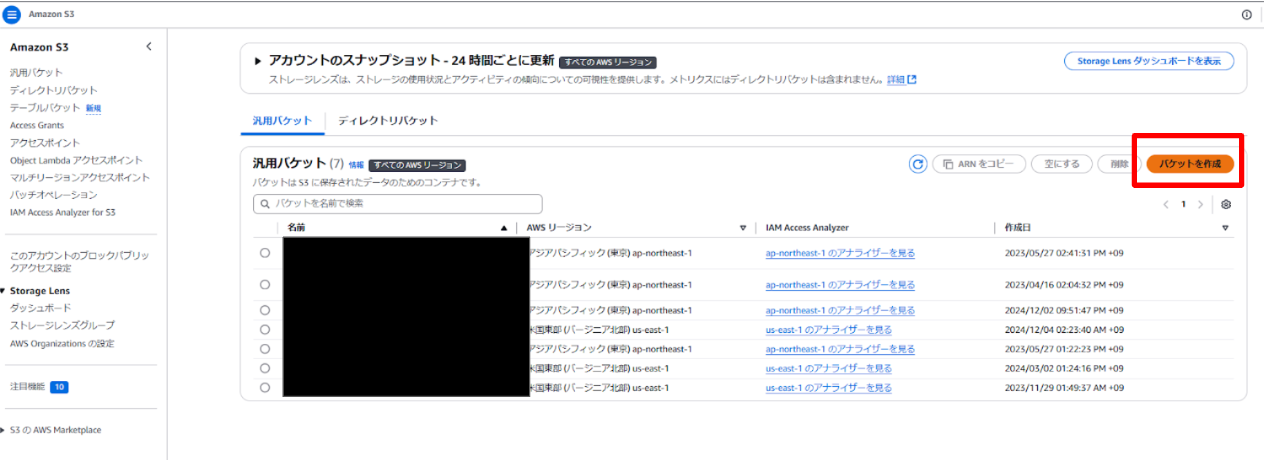Image resolution: width=1264 pixels, height=460 pixels.
Task: Select the bucket created 2023/05/27 01:22:23 PM
Action: (x=265, y=349)
